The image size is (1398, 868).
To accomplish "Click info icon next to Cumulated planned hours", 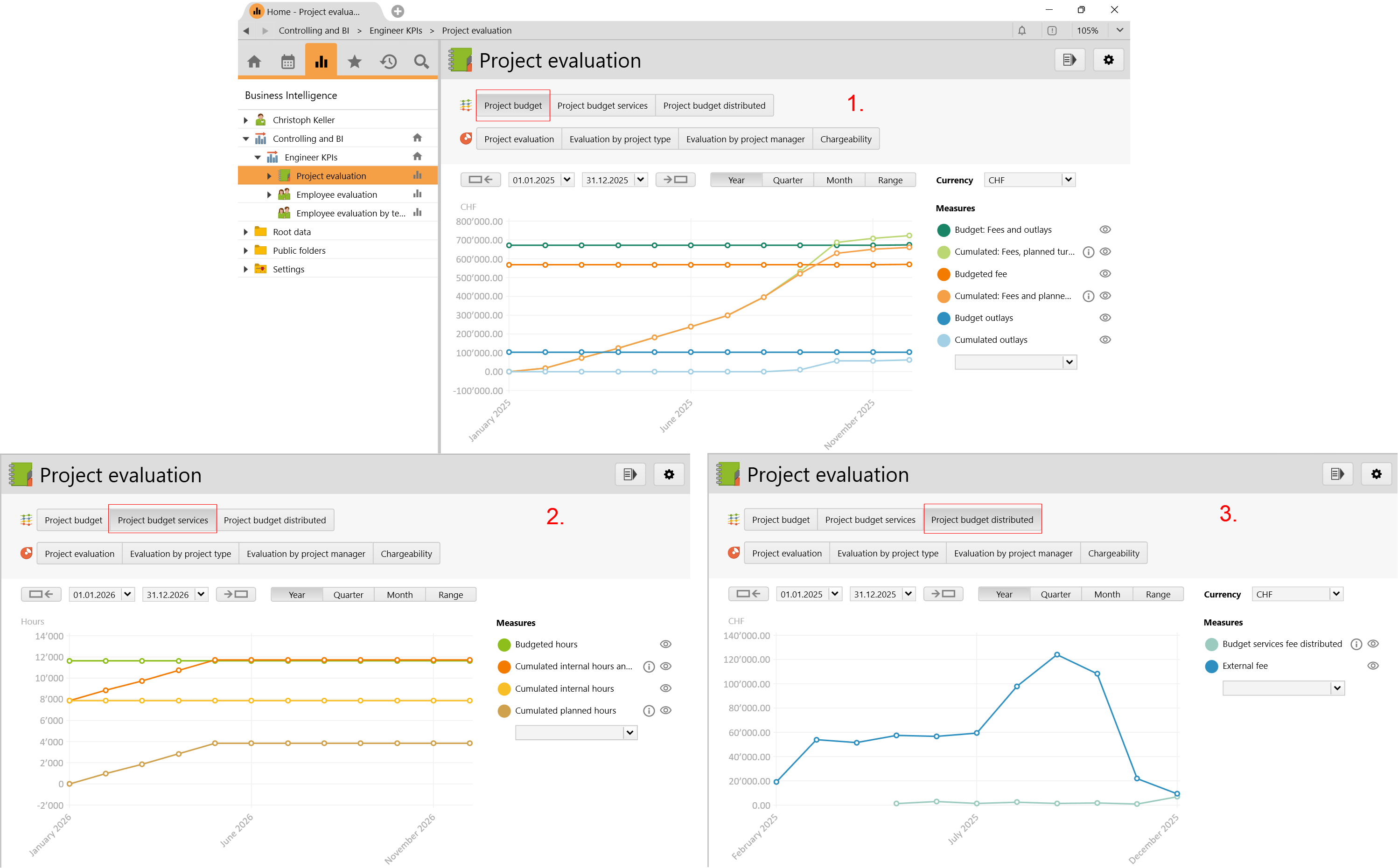I will [x=649, y=711].
